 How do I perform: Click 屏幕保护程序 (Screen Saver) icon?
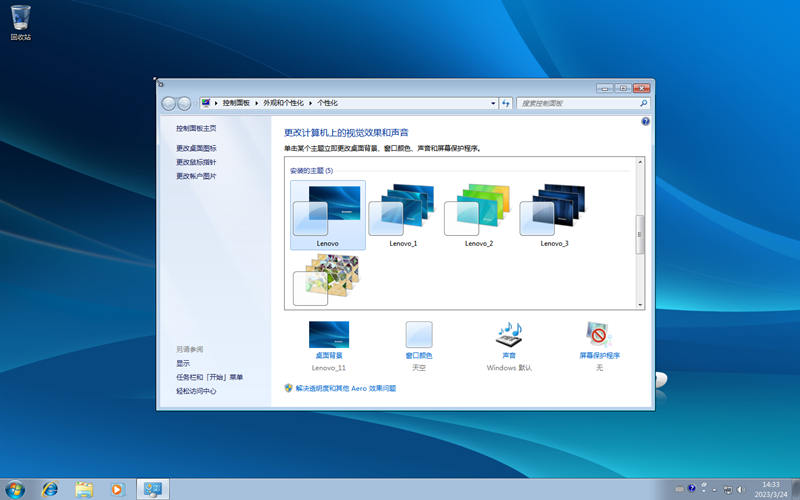point(599,334)
